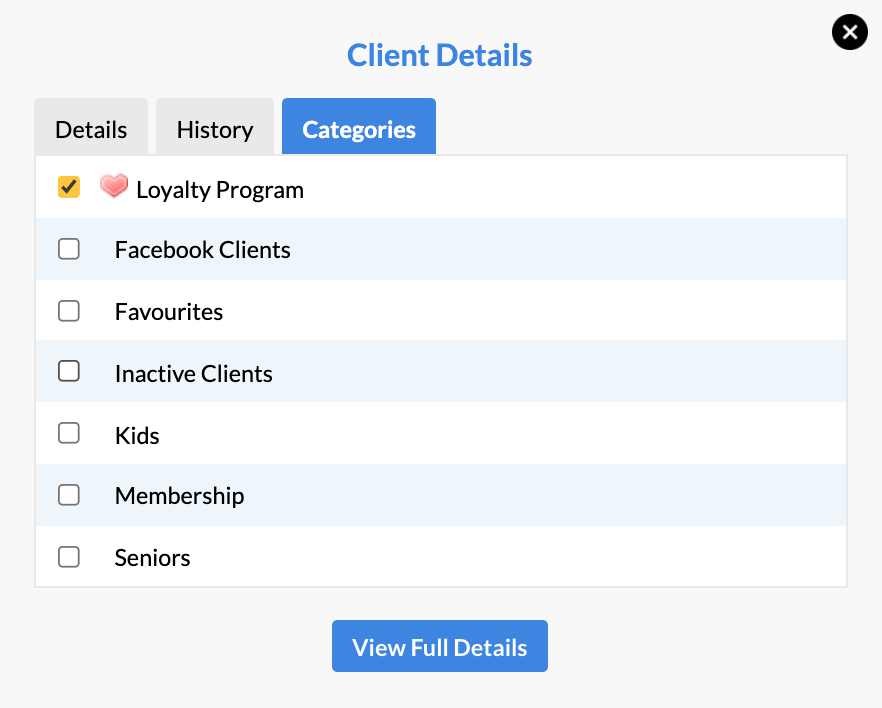
Task: Toggle the Kids category checkbox
Action: point(69,433)
